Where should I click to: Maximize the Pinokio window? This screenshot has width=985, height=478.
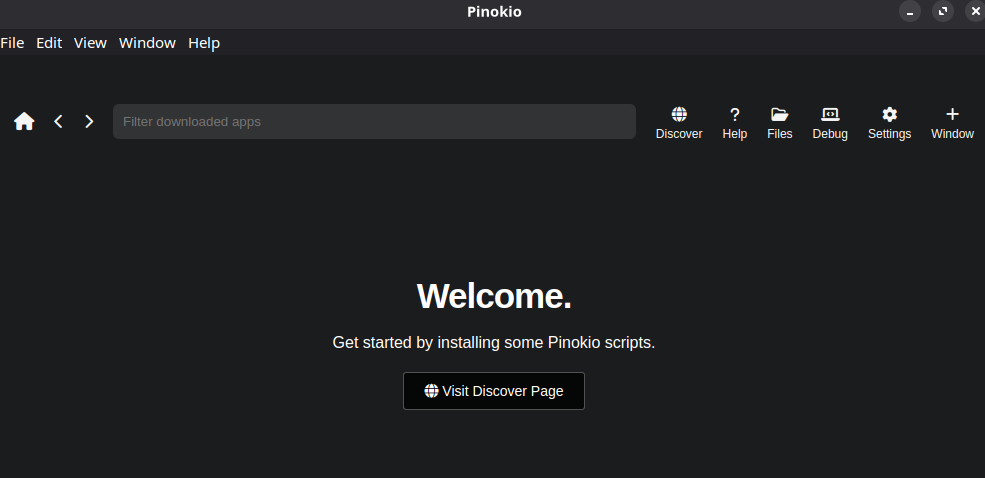click(x=943, y=11)
